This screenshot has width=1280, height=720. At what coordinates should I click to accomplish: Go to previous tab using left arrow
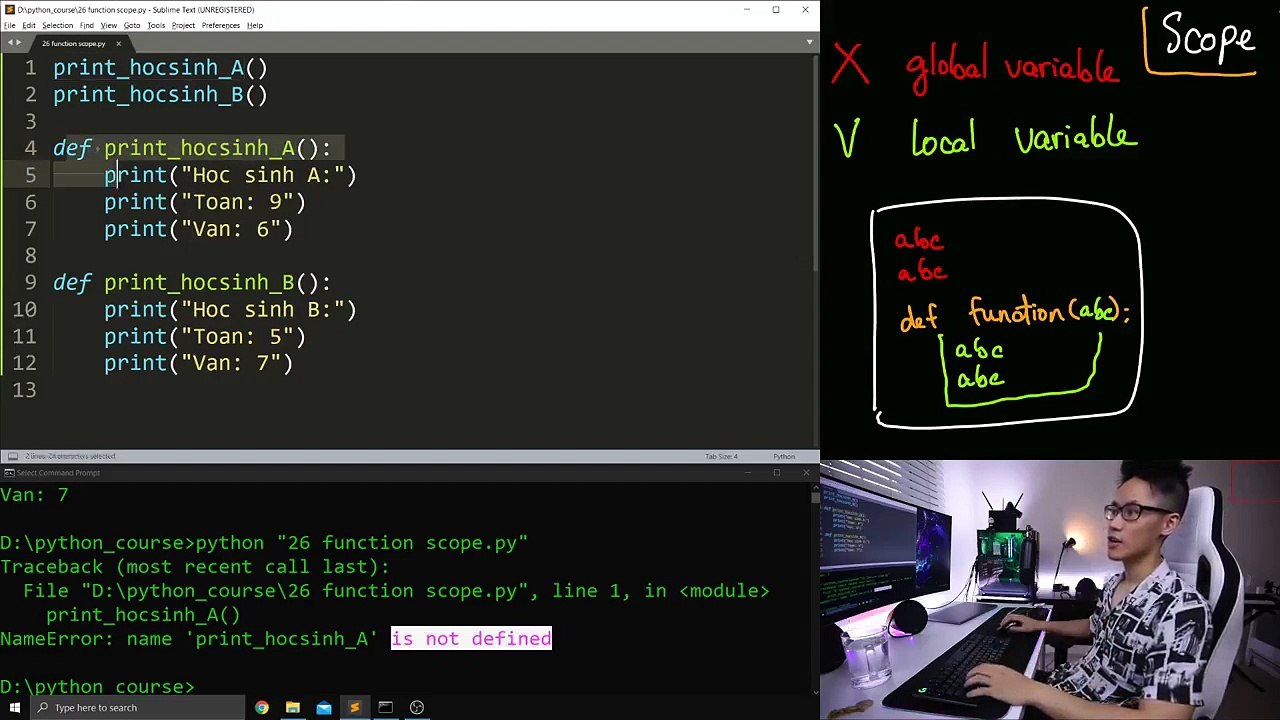(9, 43)
